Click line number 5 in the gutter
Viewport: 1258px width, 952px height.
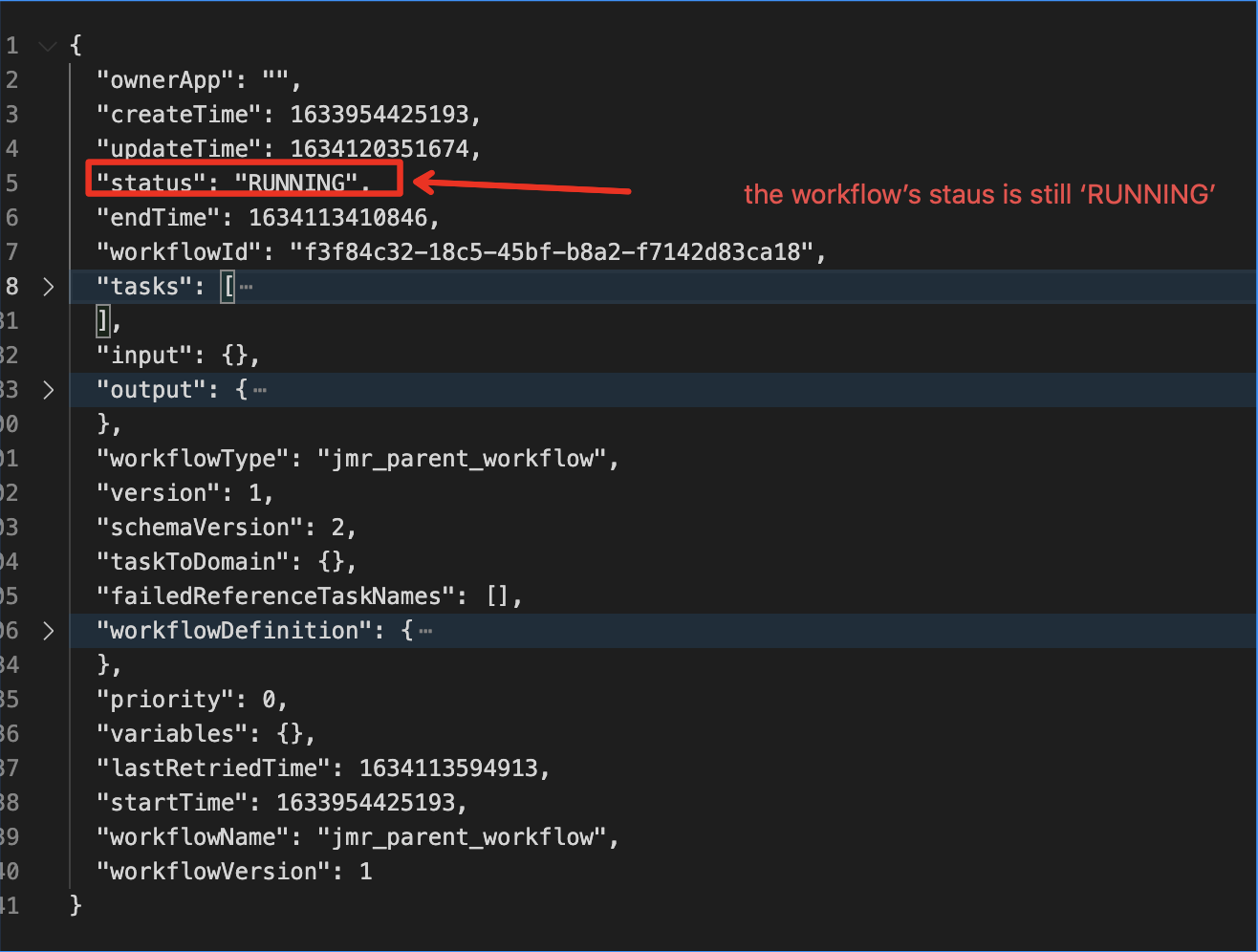pyautogui.click(x=12, y=182)
